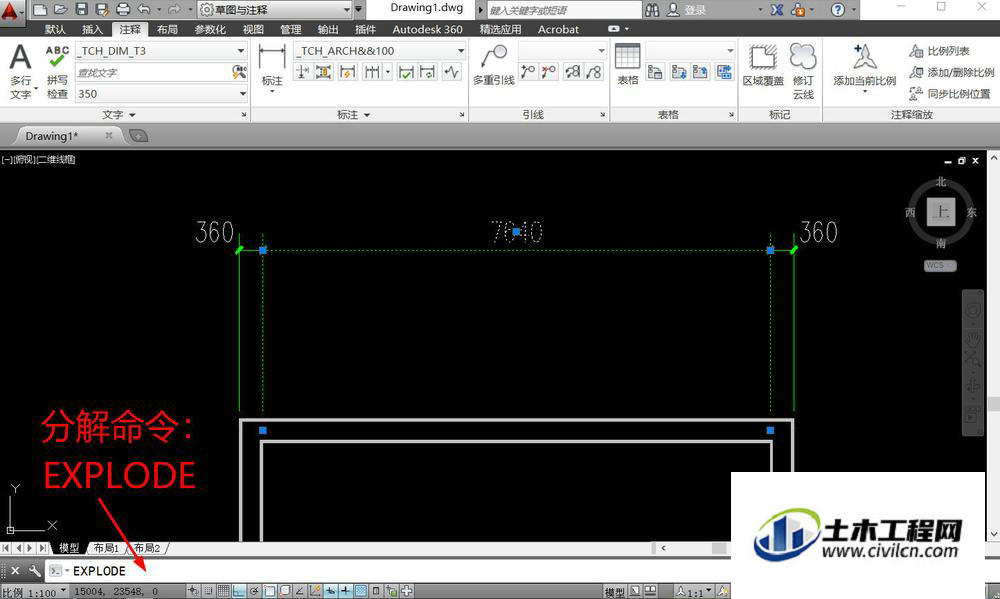Print the drawing using the printer icon
1000x599 pixels.
click(x=123, y=10)
